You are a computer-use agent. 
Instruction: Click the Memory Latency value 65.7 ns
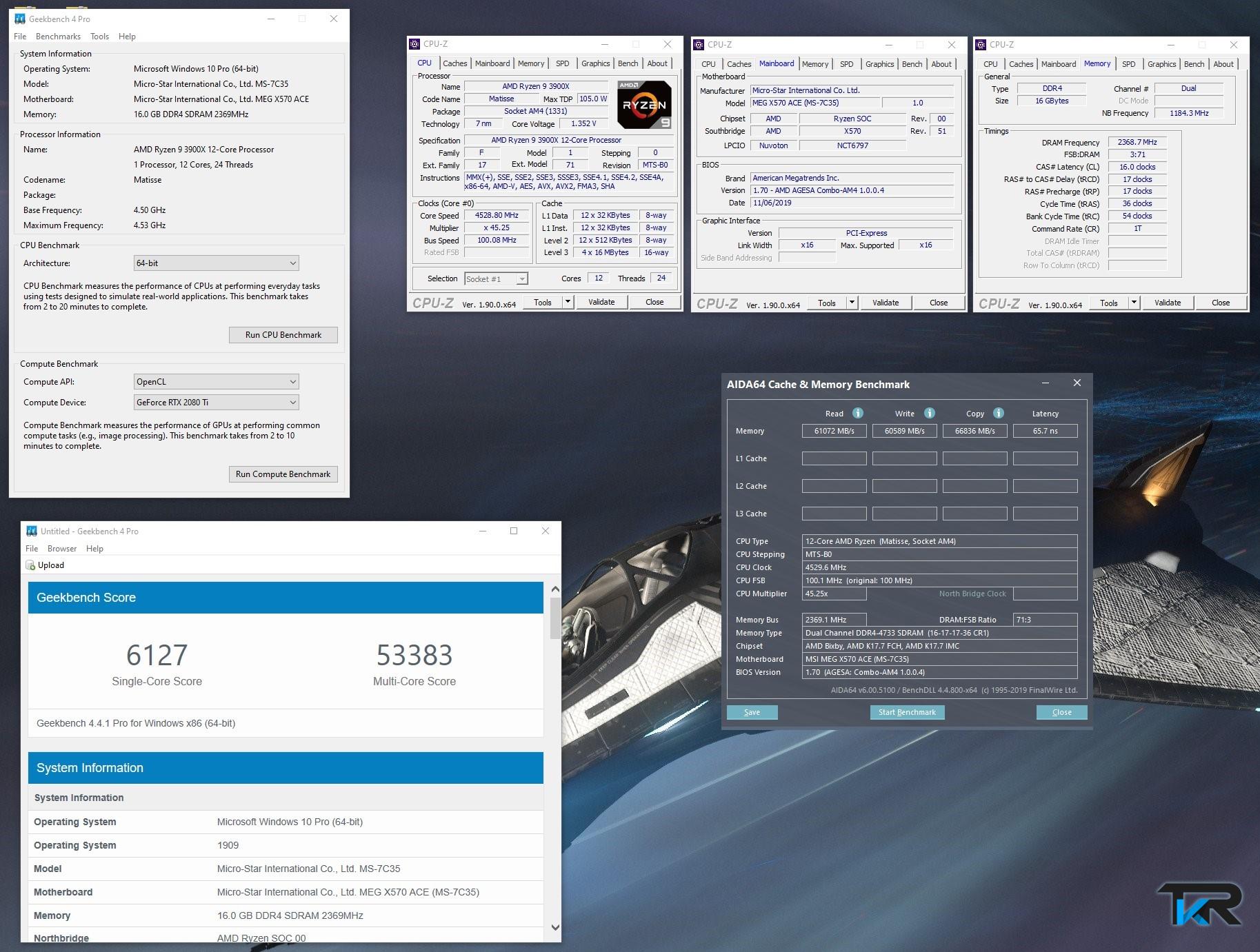click(x=1045, y=431)
